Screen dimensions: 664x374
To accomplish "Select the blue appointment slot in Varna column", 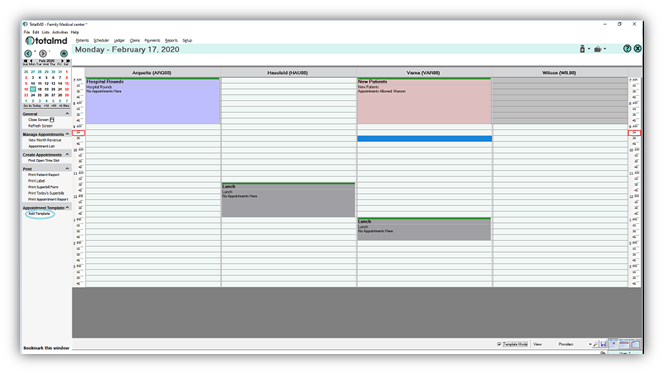I will coord(424,139).
